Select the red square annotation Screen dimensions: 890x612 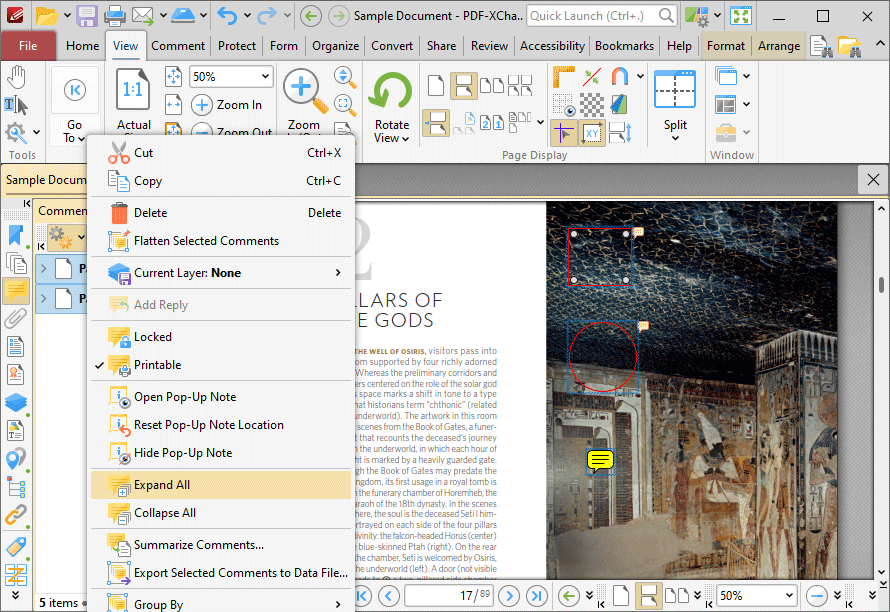pyautogui.click(x=600, y=257)
